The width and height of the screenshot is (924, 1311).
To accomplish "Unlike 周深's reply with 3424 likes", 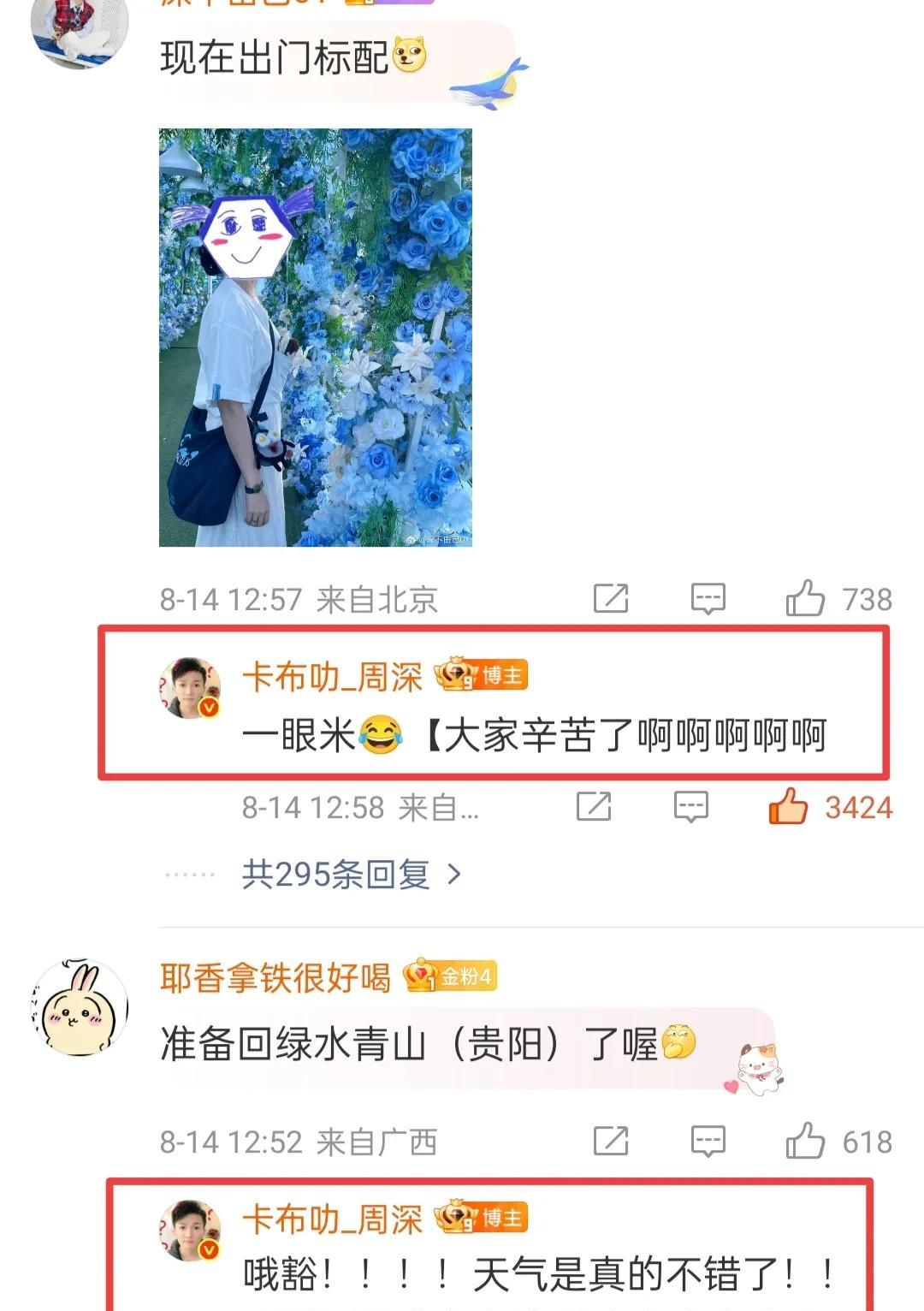I will pos(788,806).
